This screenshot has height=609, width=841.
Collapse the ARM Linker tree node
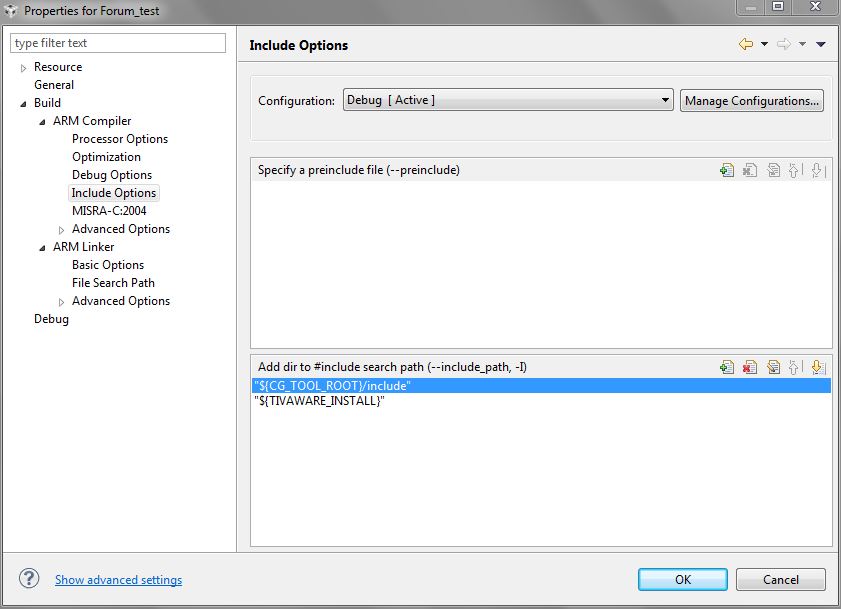tap(42, 248)
